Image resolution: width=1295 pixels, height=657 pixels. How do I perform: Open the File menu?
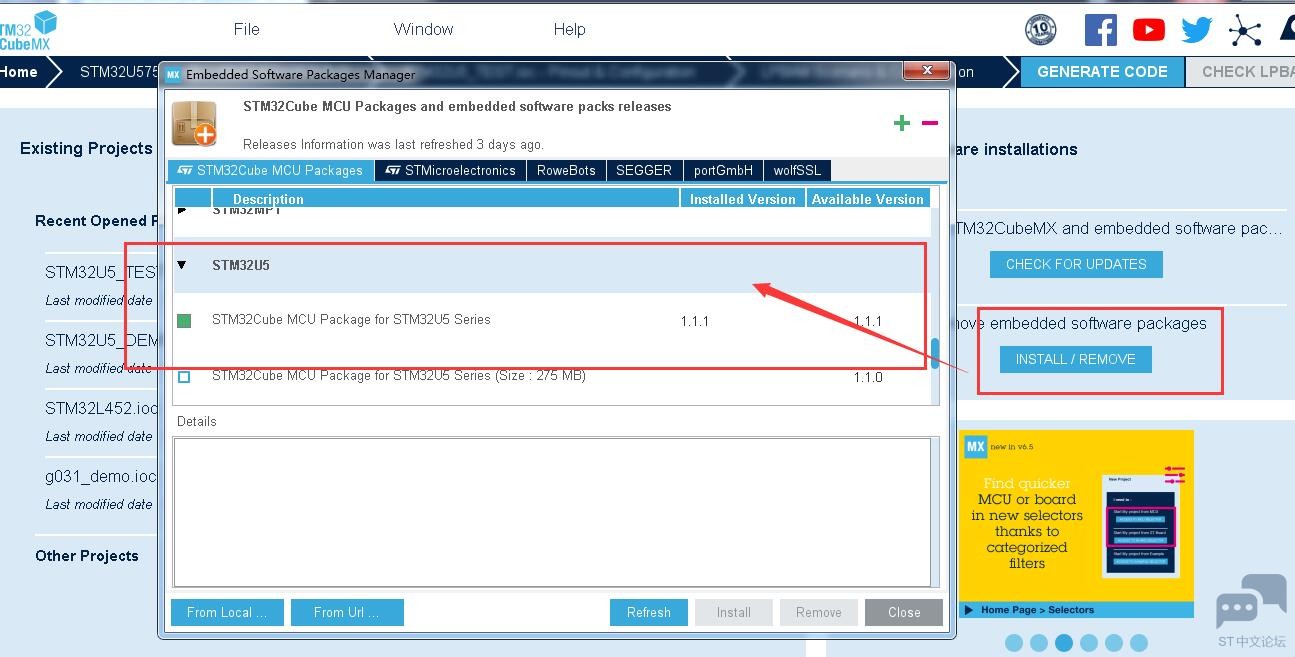coord(246,29)
